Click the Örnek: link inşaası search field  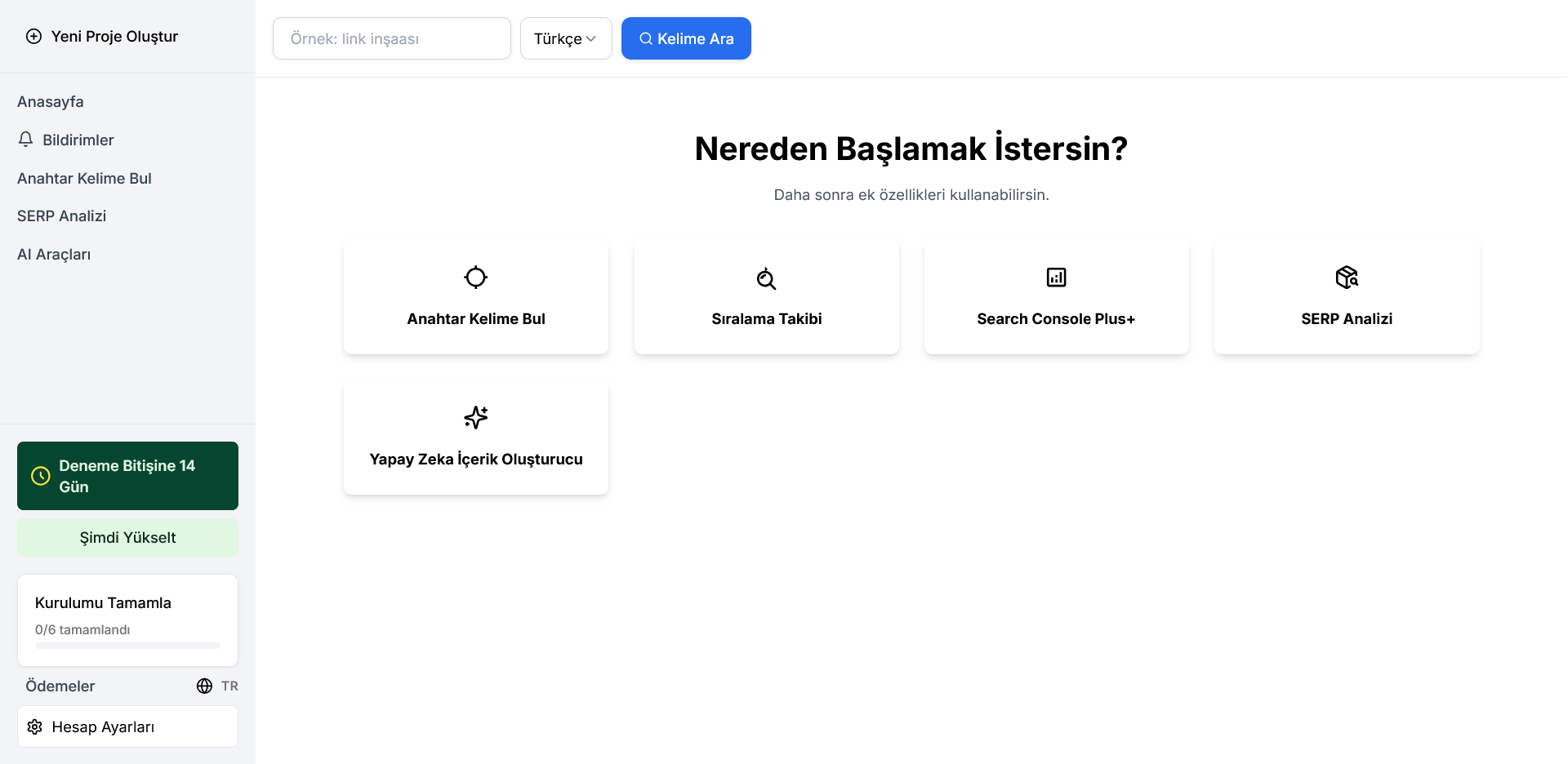point(391,38)
